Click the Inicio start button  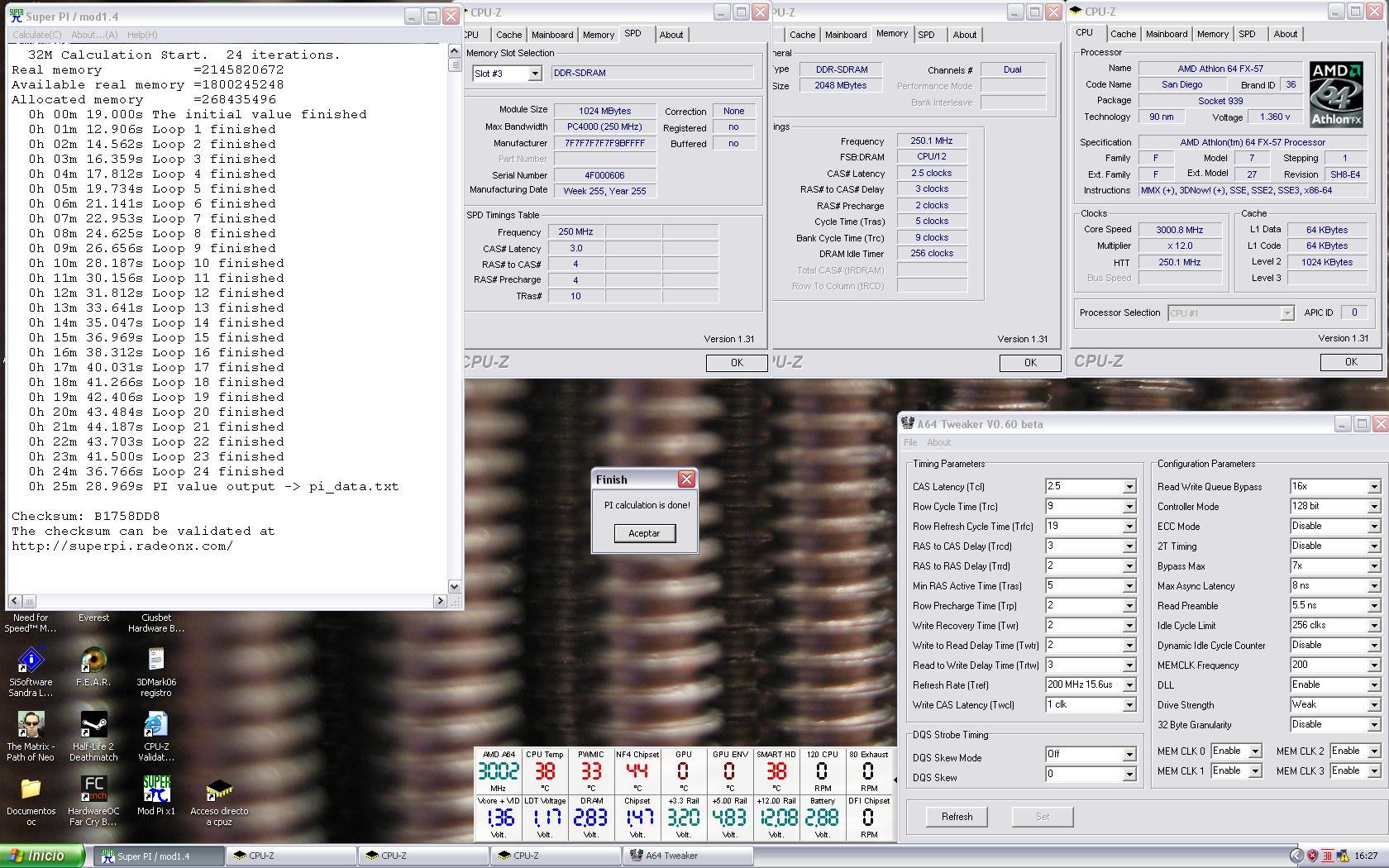click(x=42, y=856)
